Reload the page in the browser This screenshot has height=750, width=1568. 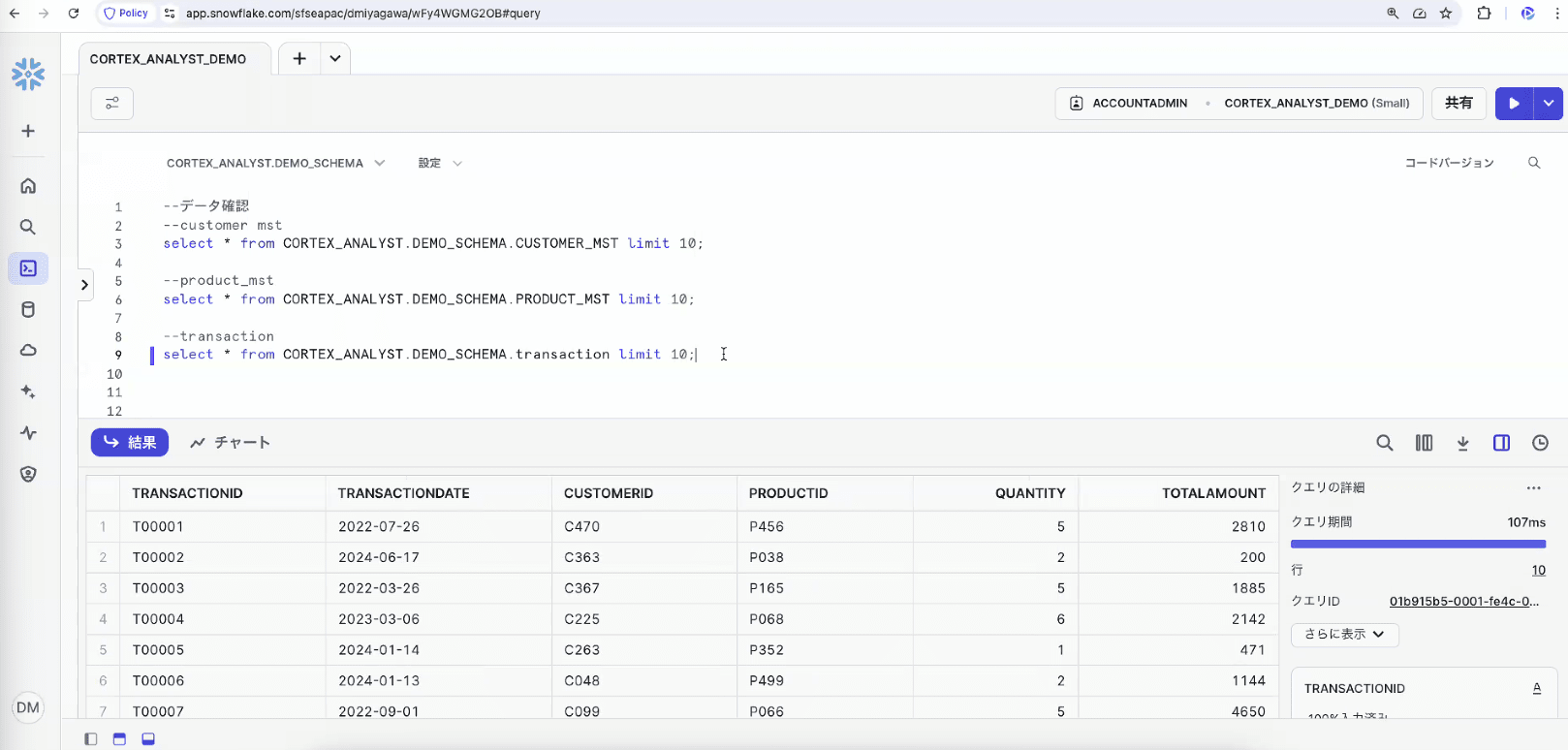click(74, 14)
